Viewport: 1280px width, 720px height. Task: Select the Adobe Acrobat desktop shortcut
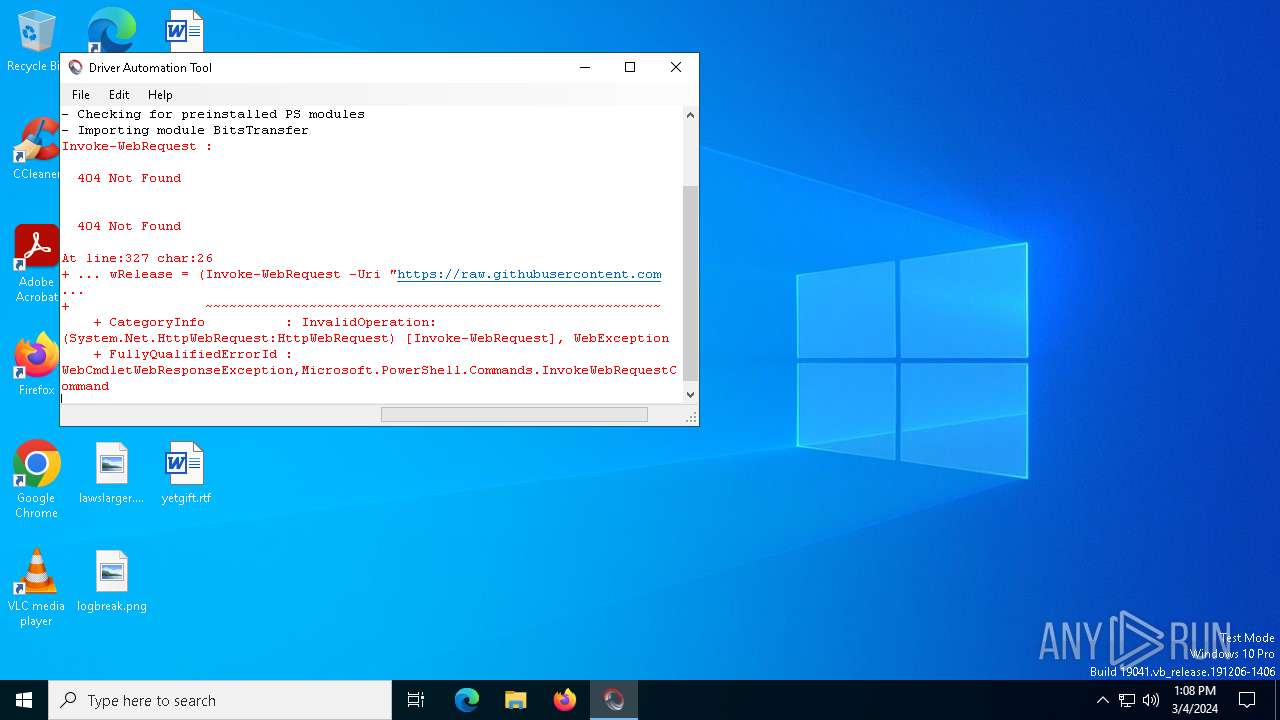36,264
